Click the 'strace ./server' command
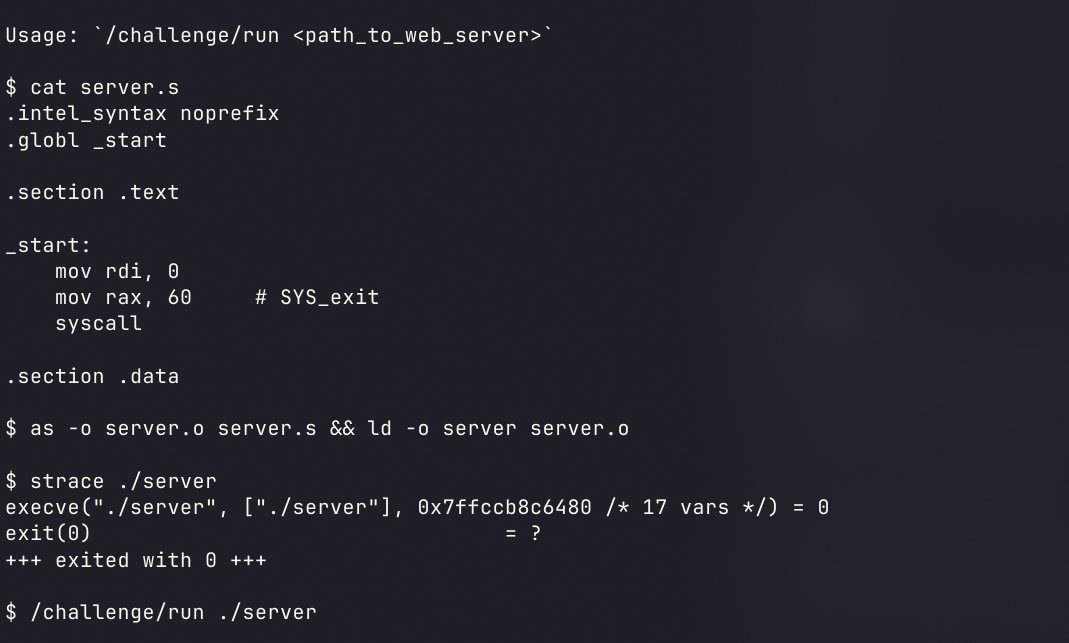 point(123,481)
